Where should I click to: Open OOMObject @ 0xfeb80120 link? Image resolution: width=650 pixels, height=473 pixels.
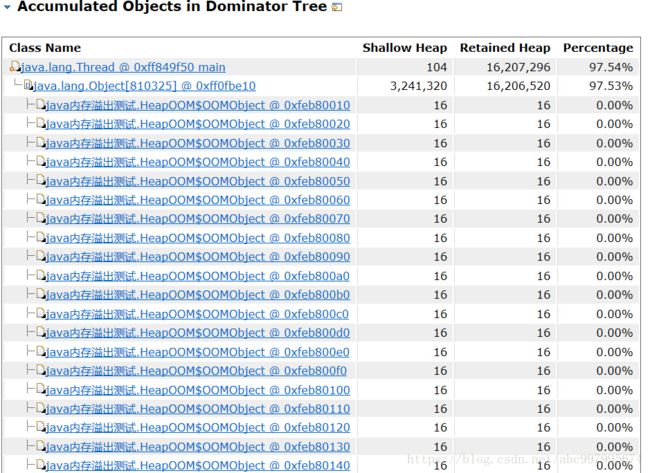[198, 428]
